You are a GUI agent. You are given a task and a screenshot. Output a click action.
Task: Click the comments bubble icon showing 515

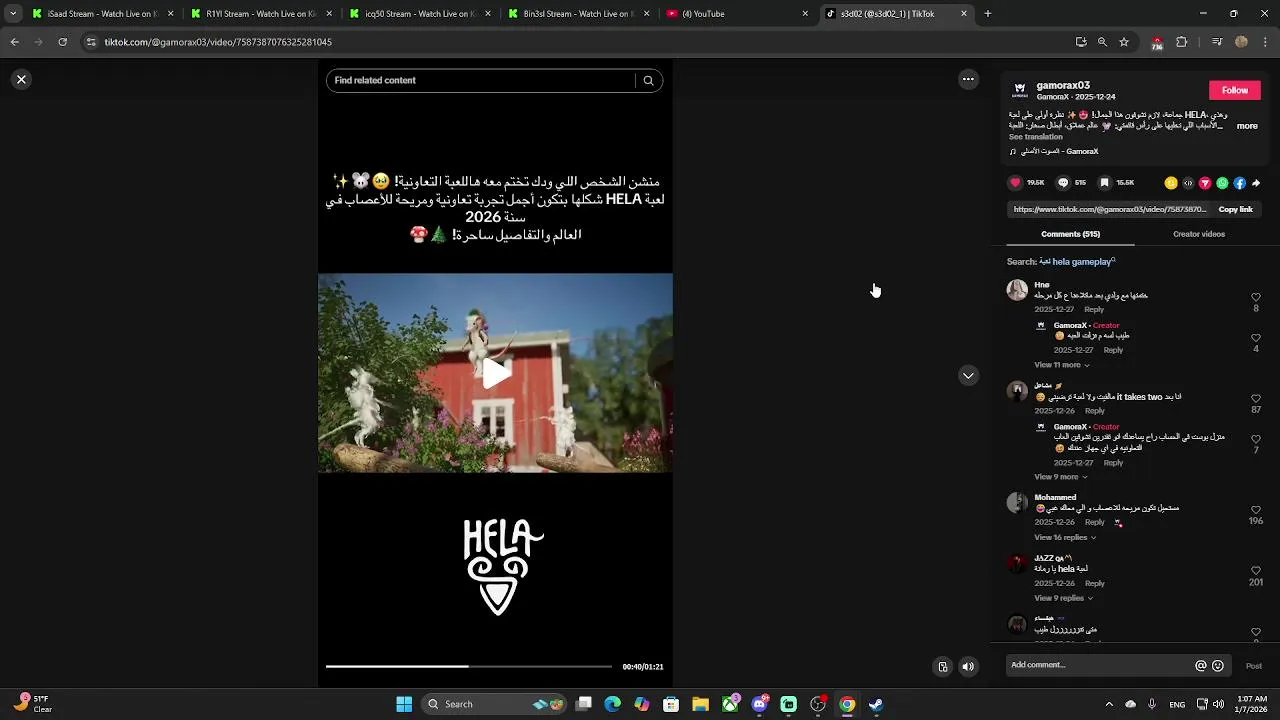click(1063, 183)
